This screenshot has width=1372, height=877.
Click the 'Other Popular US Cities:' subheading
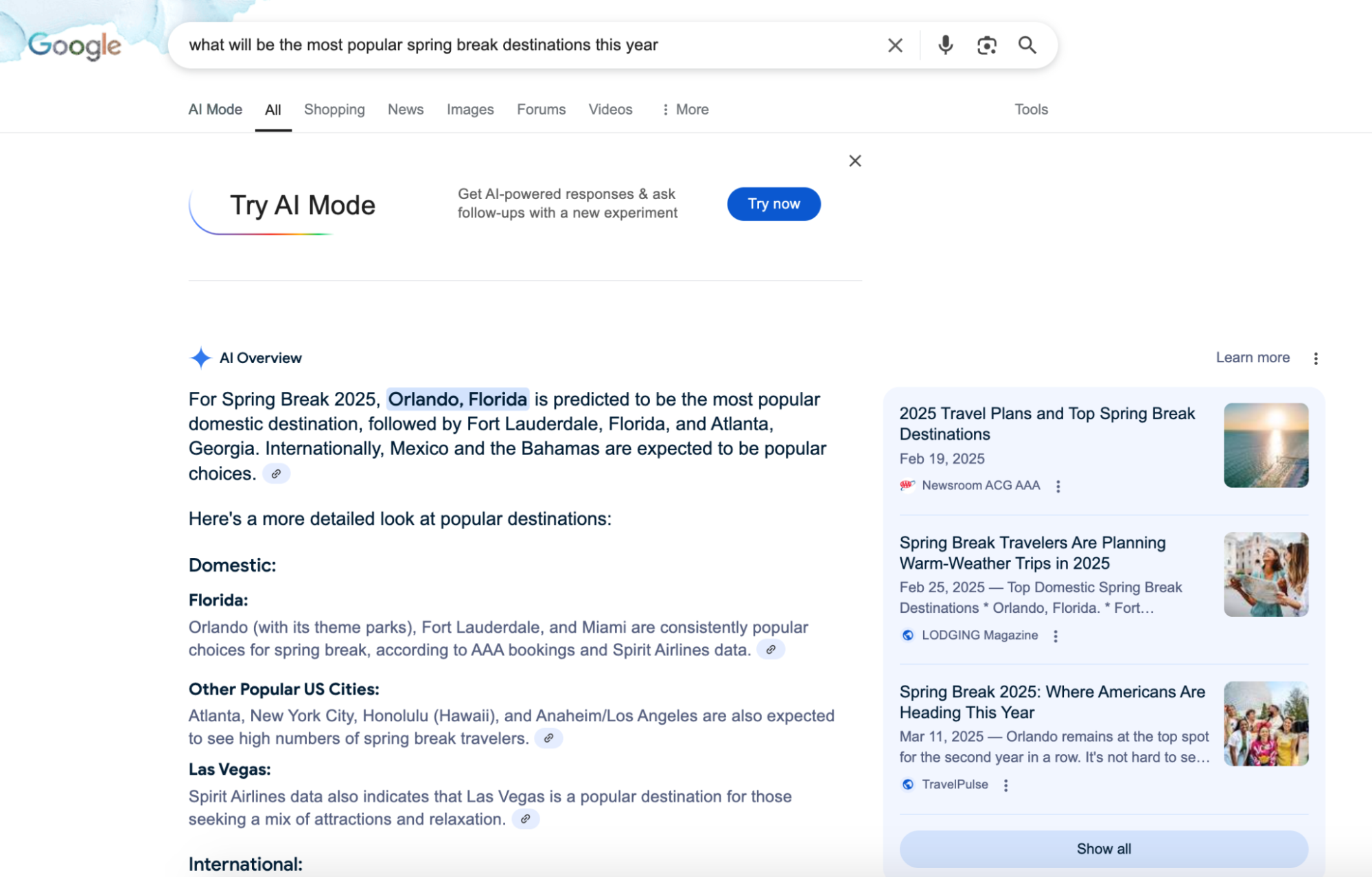coord(283,689)
